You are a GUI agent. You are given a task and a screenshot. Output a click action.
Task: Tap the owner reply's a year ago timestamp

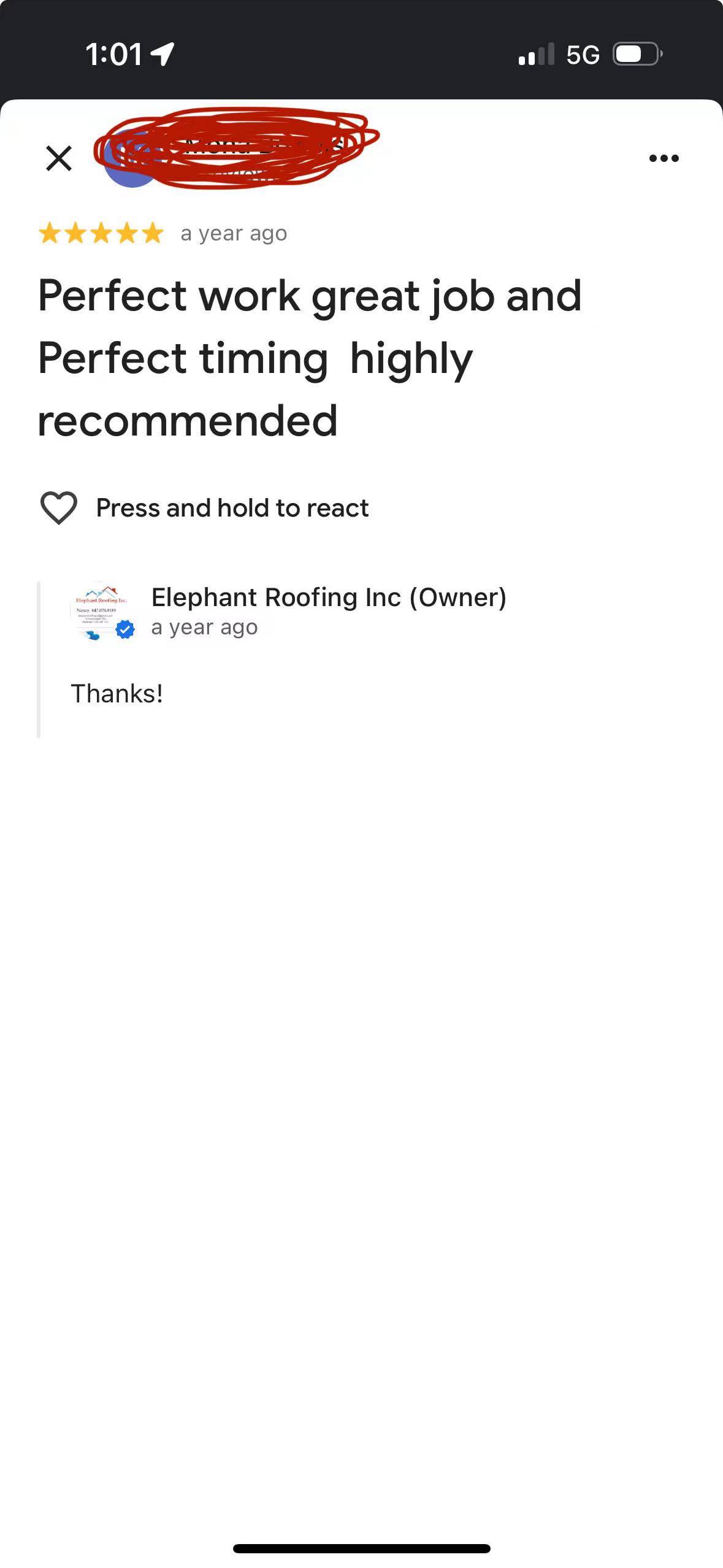pyautogui.click(x=204, y=628)
